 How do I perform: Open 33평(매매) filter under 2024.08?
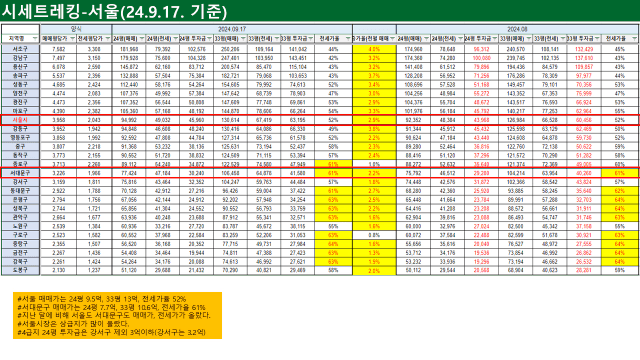click(528, 38)
